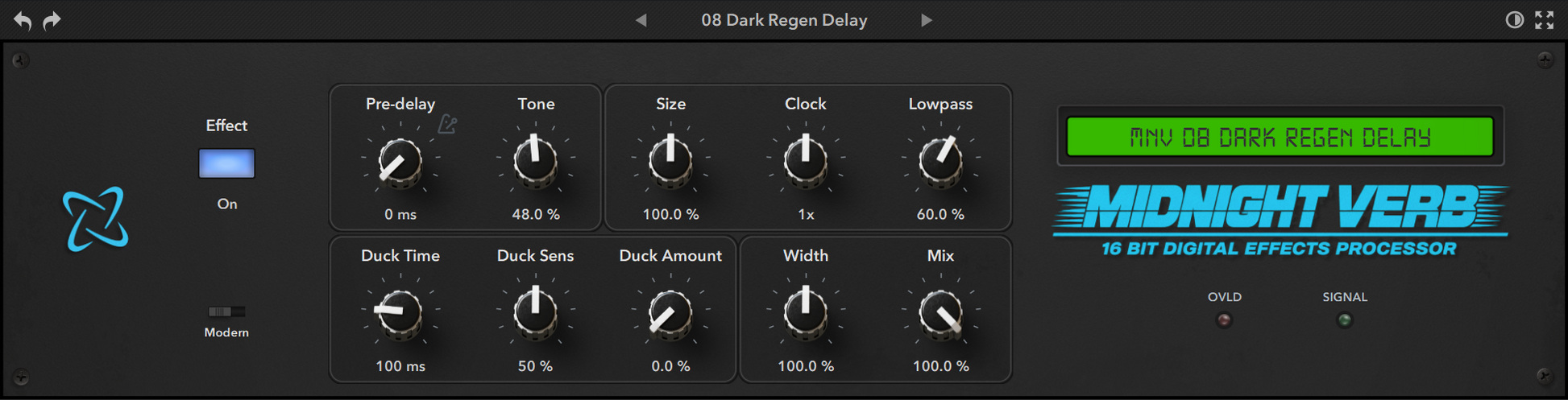Enter fullscreen with expand icon

pyautogui.click(x=1544, y=20)
